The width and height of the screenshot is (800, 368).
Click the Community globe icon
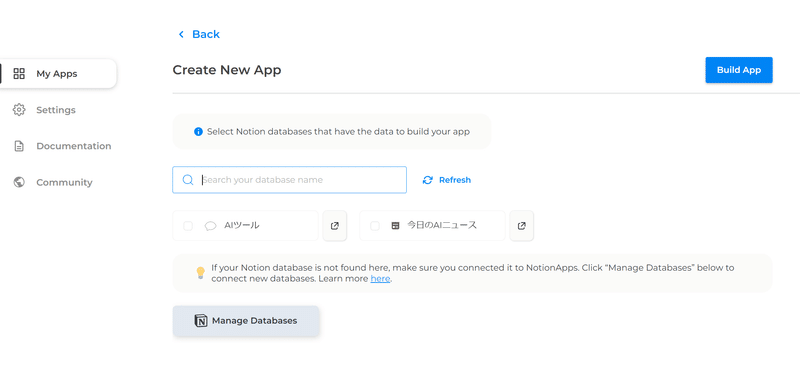point(19,182)
